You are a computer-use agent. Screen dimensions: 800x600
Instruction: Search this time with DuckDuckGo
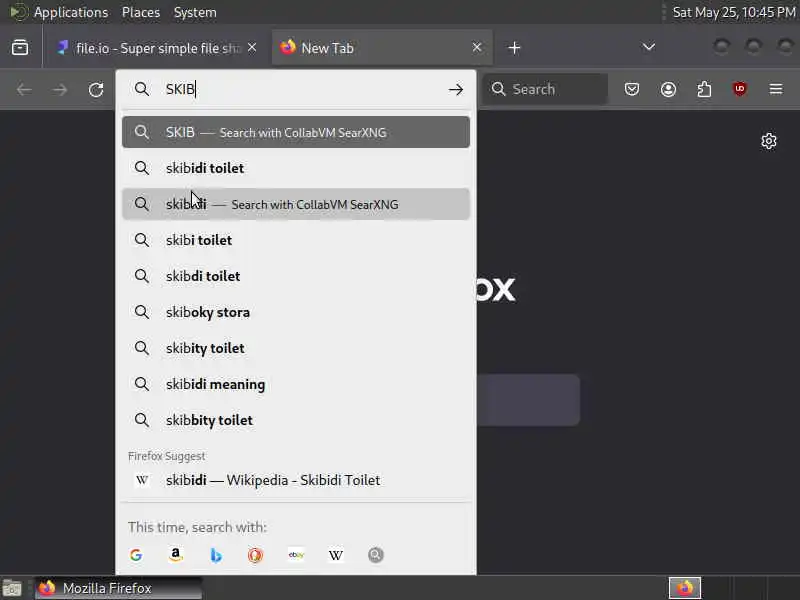coord(256,555)
